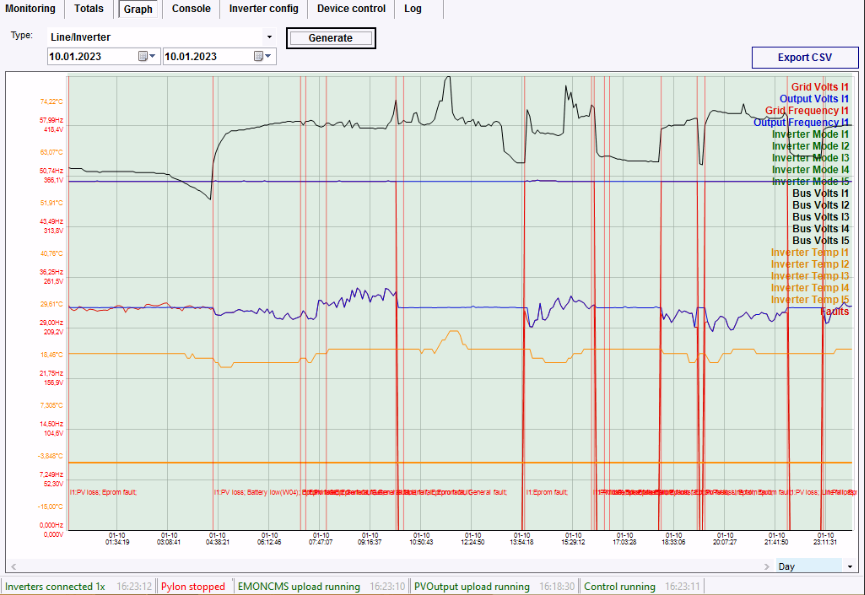This screenshot has height=595, width=865.
Task: Toggle Output Volts I1 legend entry
Action: tap(814, 99)
